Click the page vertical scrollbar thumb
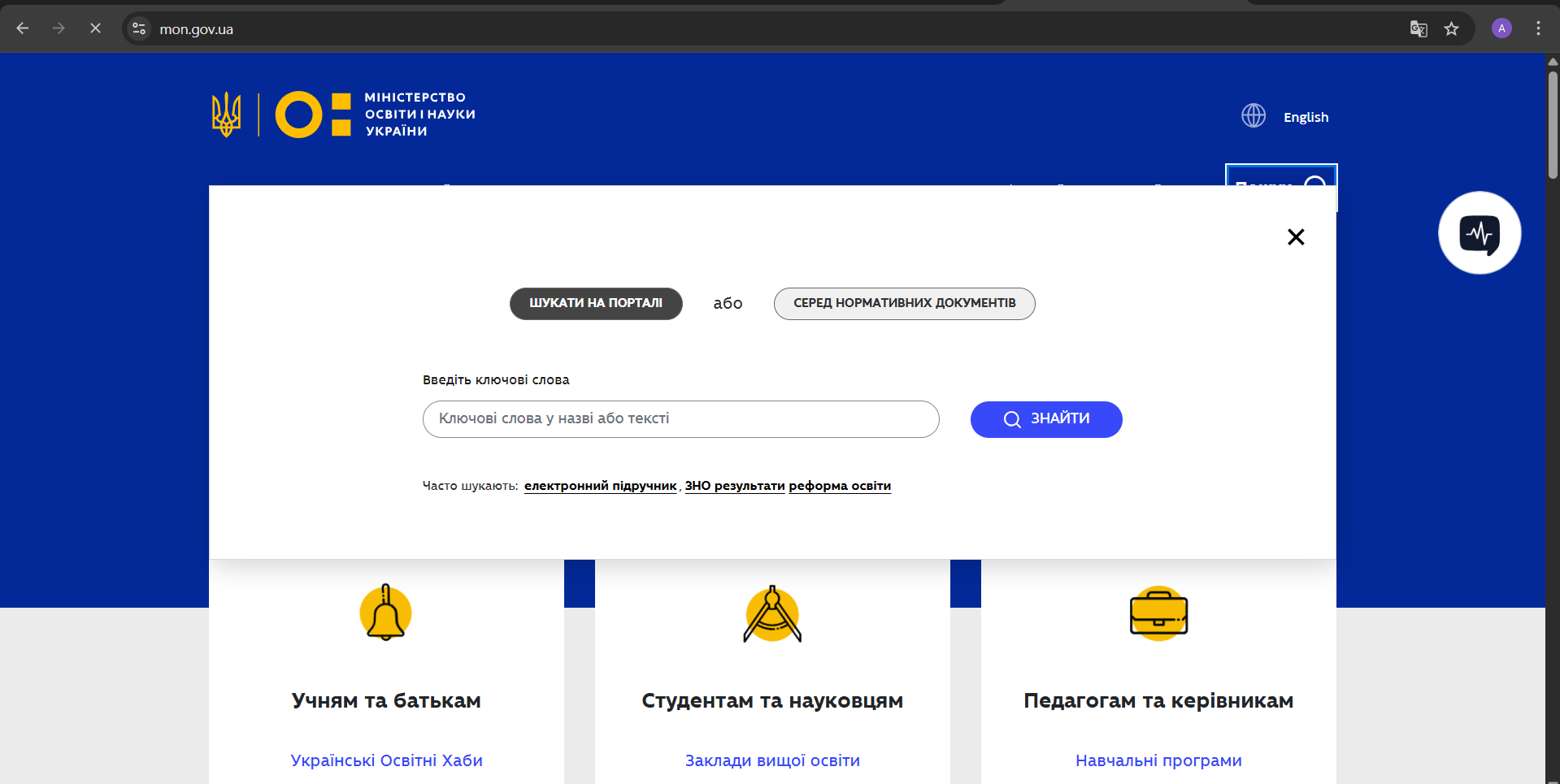 click(x=1553, y=122)
